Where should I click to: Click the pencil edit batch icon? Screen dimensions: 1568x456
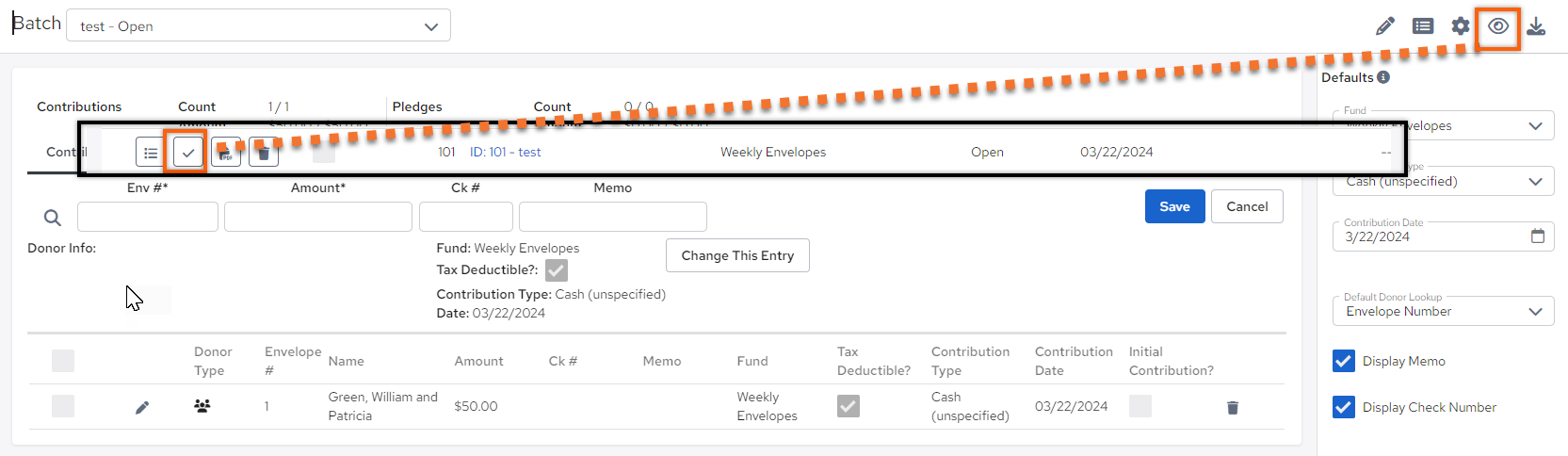click(1384, 26)
